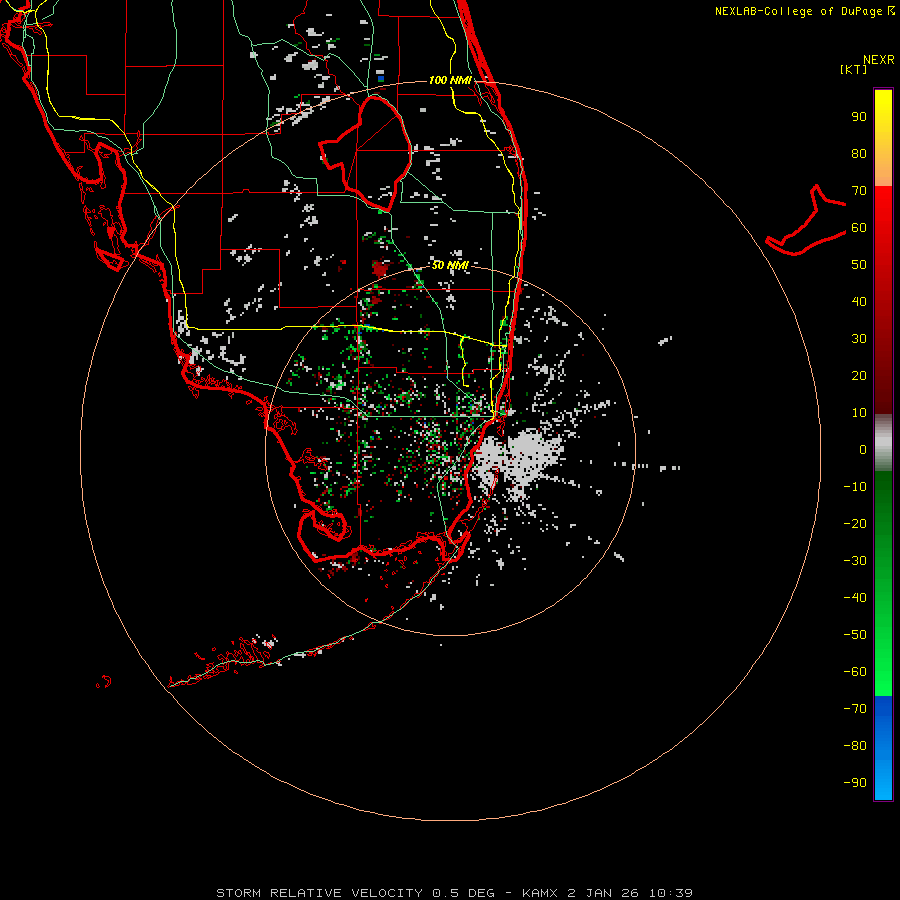Click the legend value -10
The height and width of the screenshot is (900, 900).
click(x=855, y=487)
